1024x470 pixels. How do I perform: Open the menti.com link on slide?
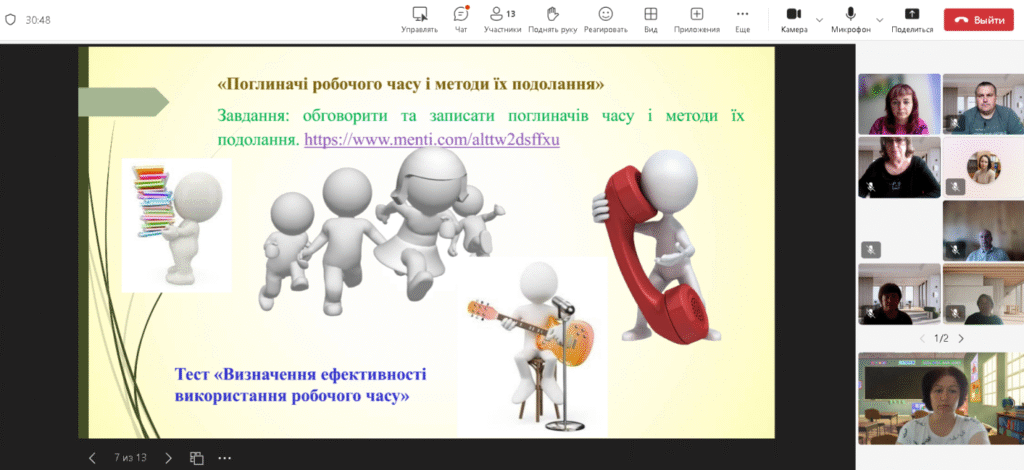432,140
